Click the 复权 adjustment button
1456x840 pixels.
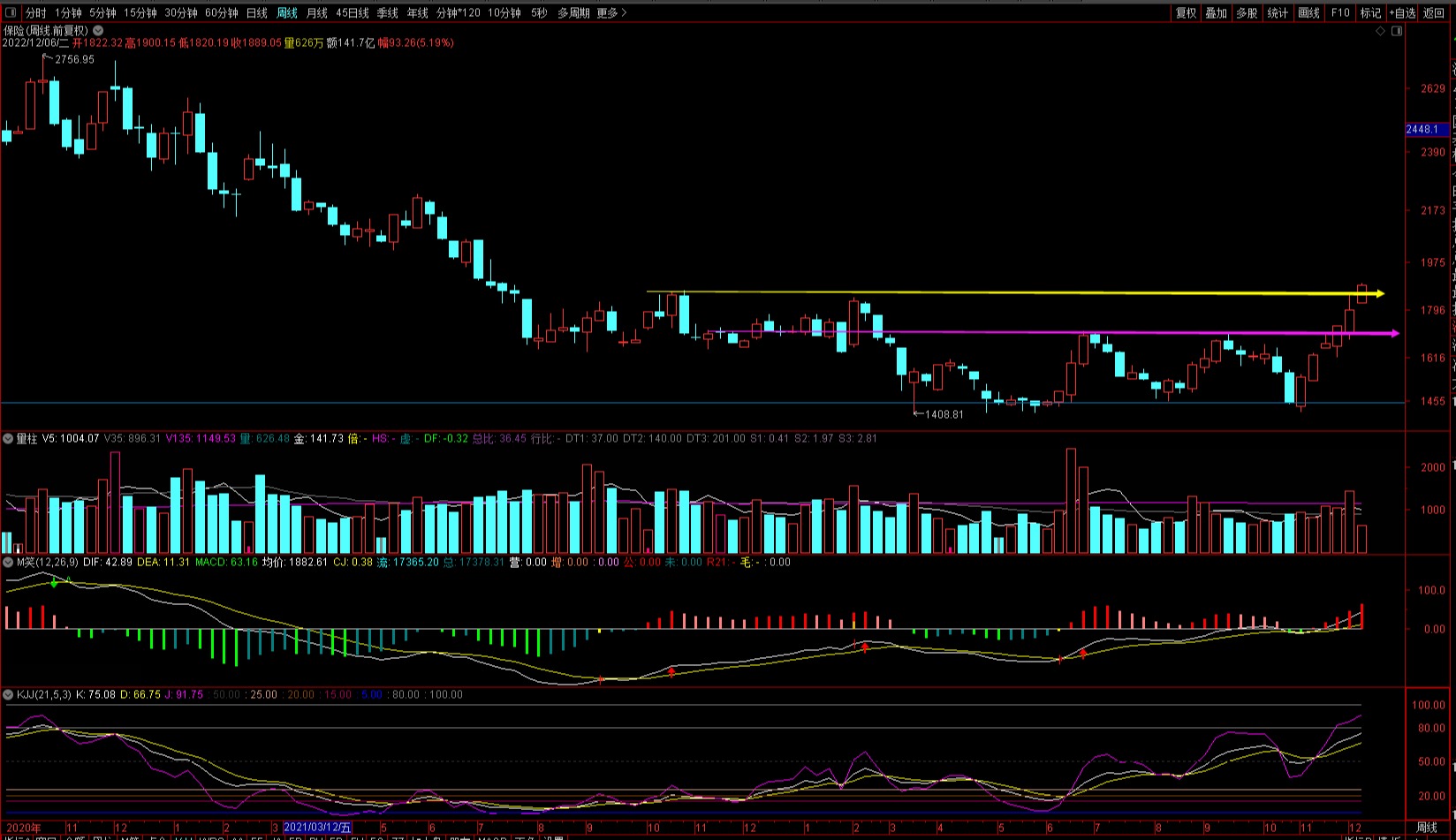tap(1186, 13)
